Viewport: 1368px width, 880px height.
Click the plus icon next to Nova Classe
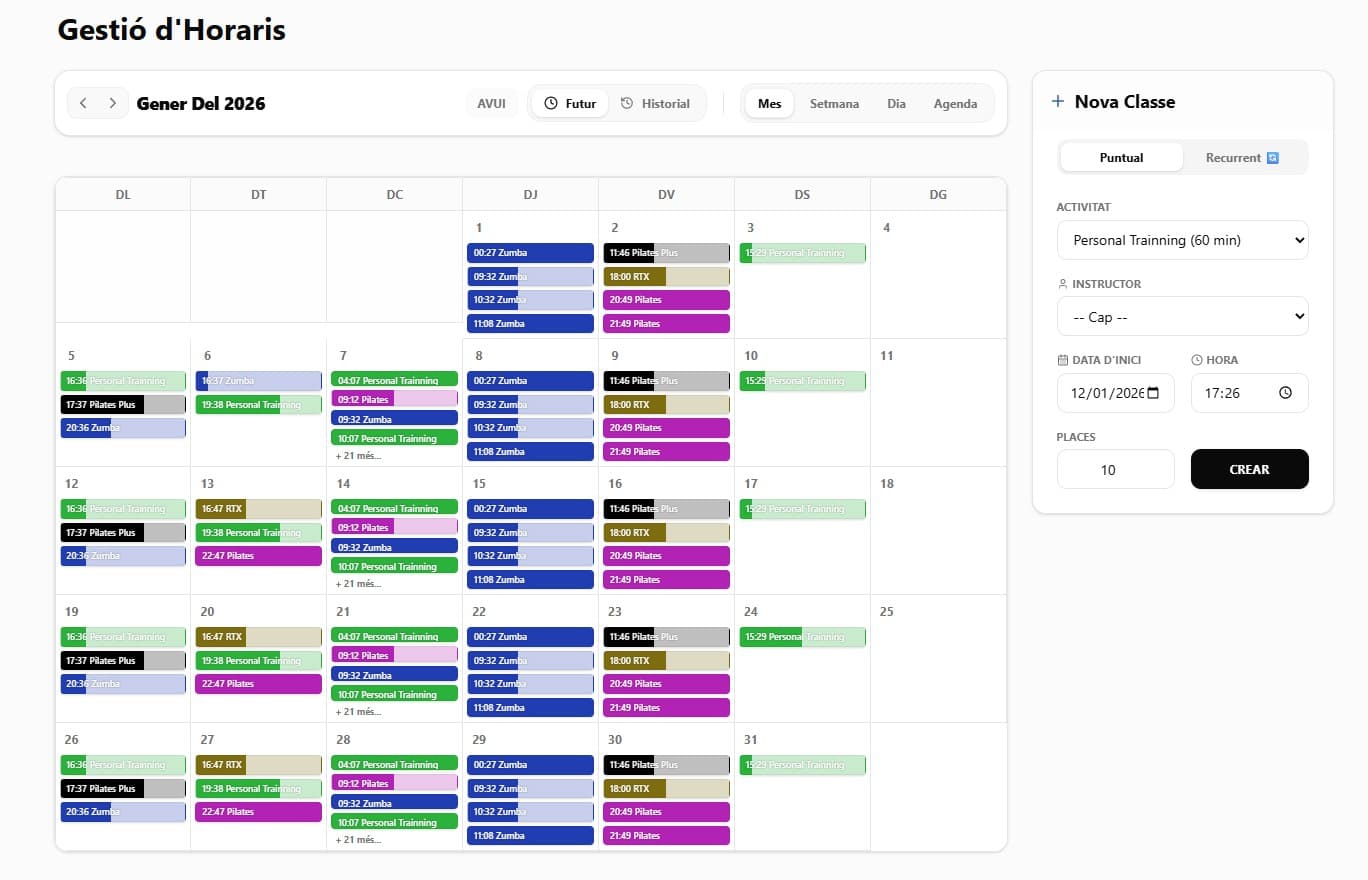tap(1057, 101)
